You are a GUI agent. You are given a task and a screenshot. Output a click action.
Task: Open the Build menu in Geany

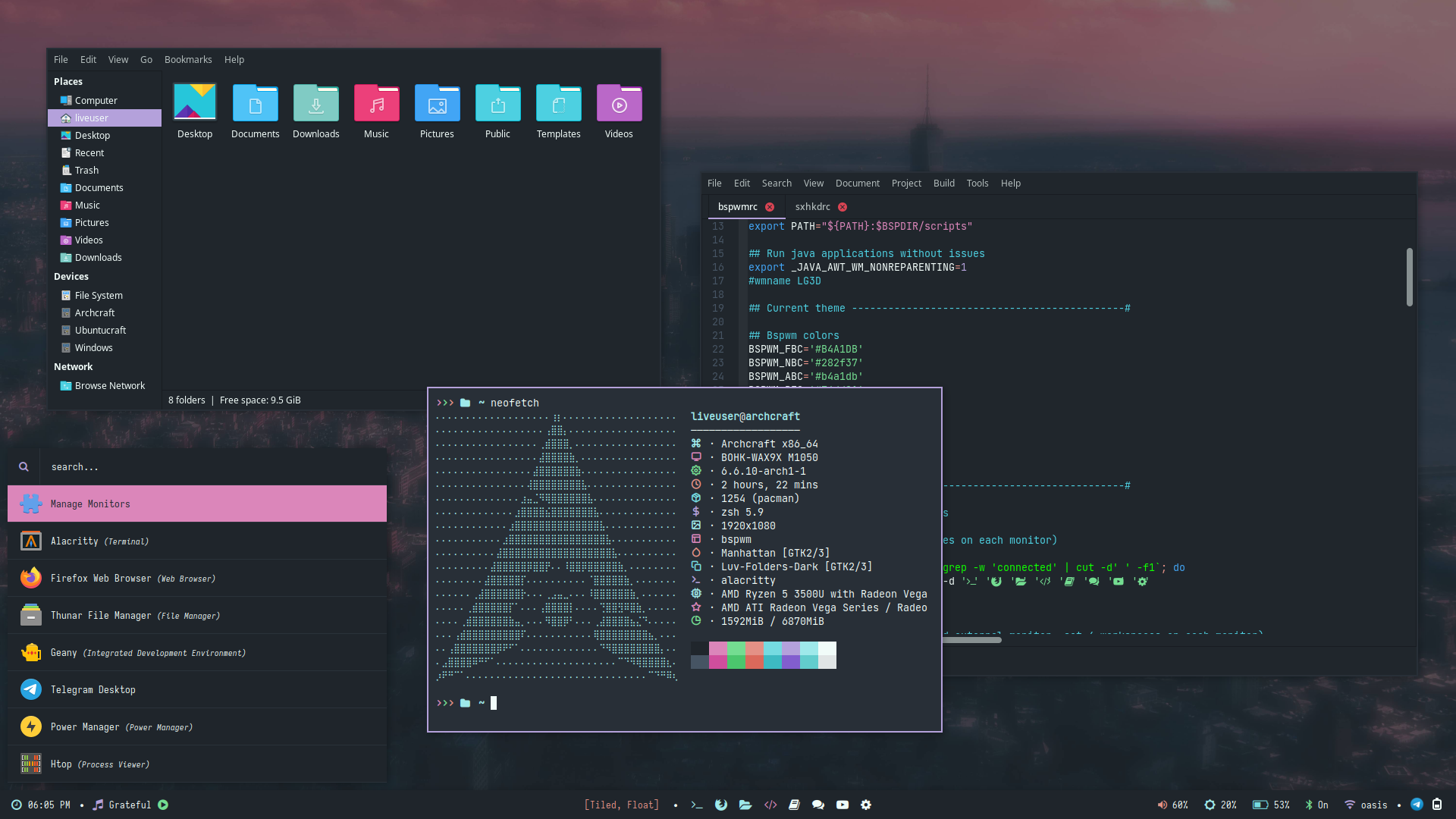click(x=943, y=184)
